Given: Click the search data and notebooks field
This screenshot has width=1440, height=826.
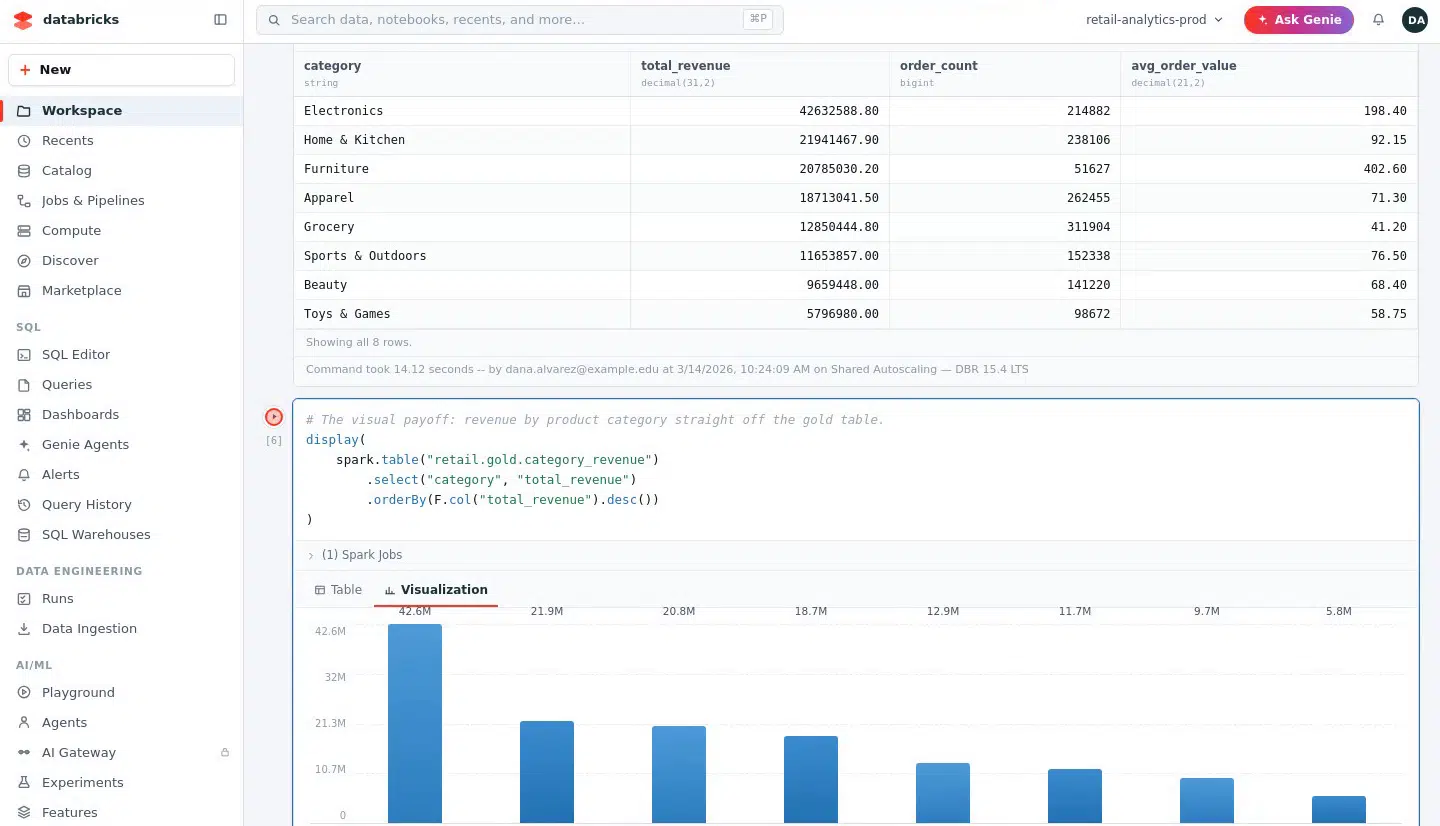Looking at the screenshot, I should click(520, 20).
